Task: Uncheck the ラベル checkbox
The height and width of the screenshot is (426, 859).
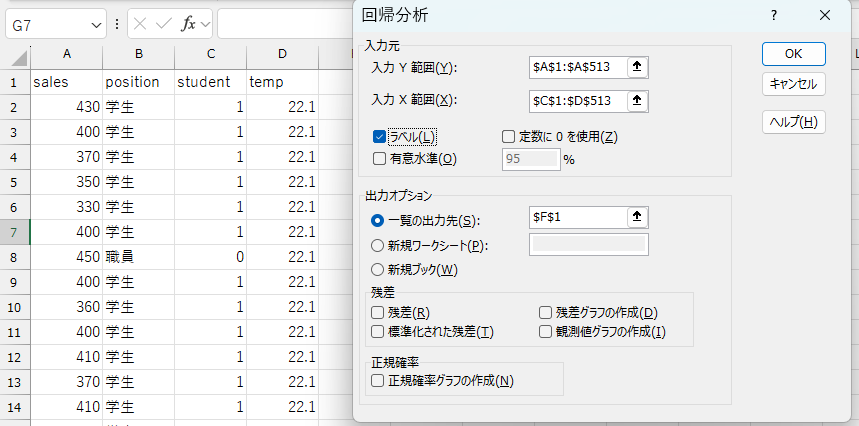Action: tap(380, 136)
